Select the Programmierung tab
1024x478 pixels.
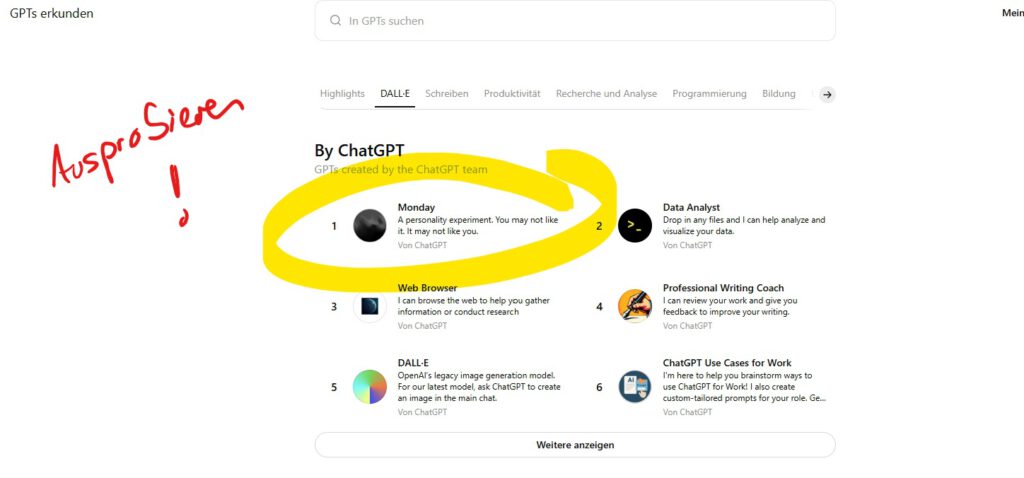pyautogui.click(x=709, y=93)
